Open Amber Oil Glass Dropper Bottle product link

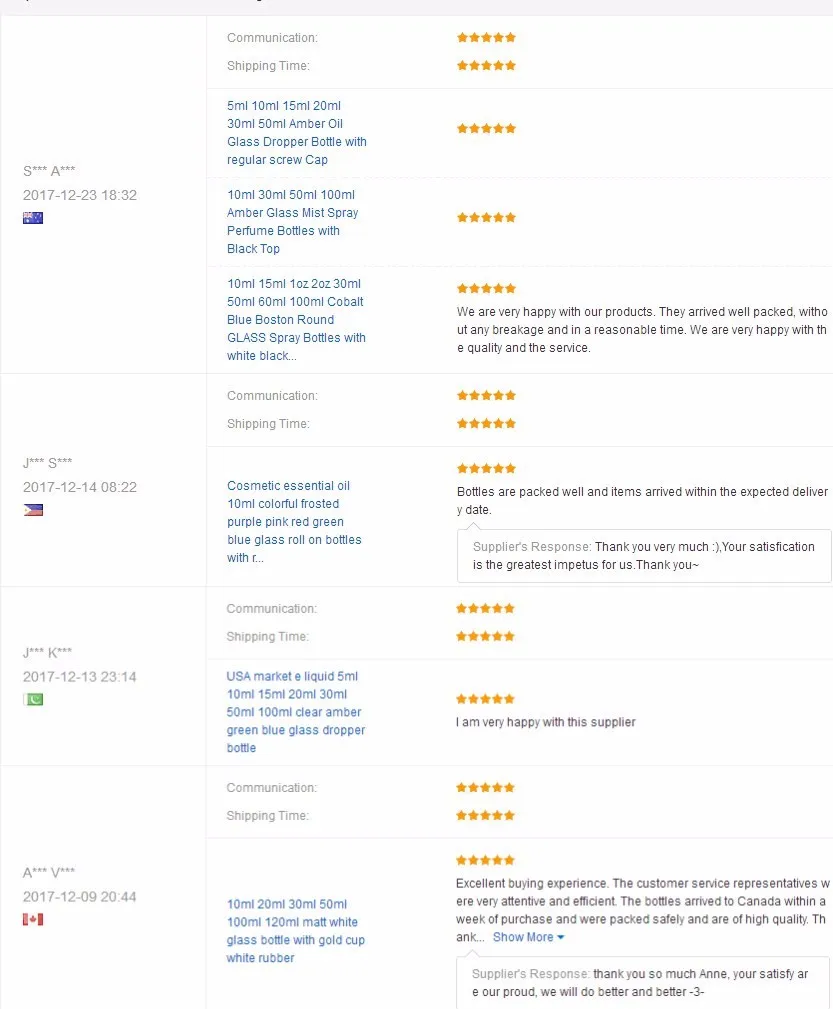coord(296,132)
